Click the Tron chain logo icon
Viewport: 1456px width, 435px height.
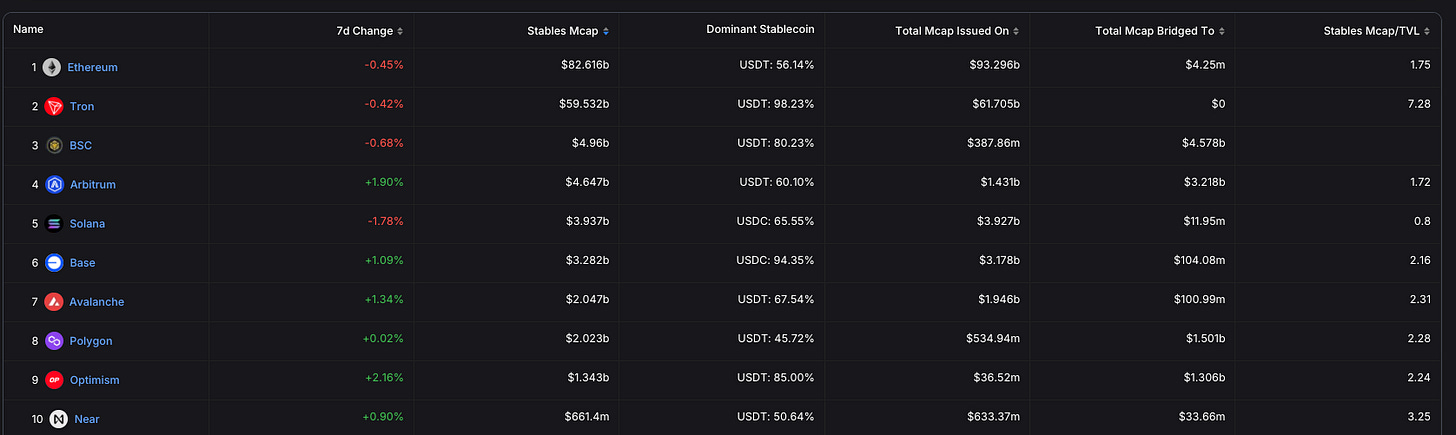tap(53, 106)
